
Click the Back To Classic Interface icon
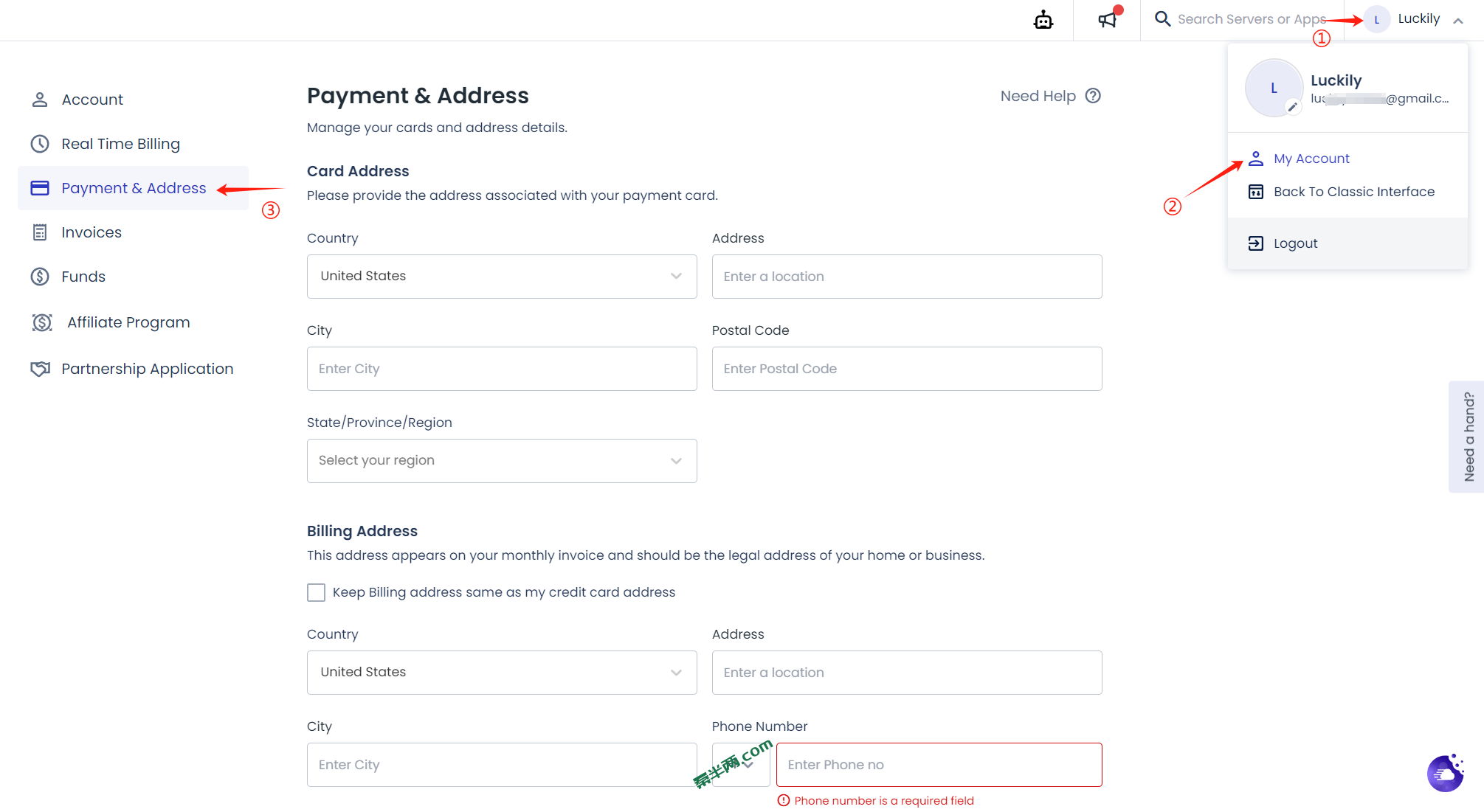pos(1256,192)
